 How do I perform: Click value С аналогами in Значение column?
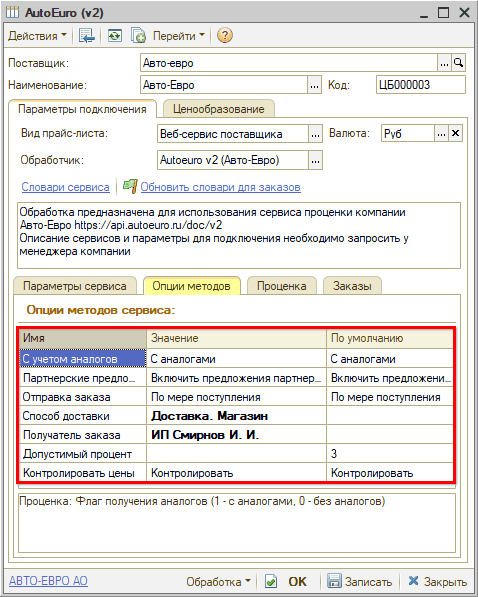[237, 358]
